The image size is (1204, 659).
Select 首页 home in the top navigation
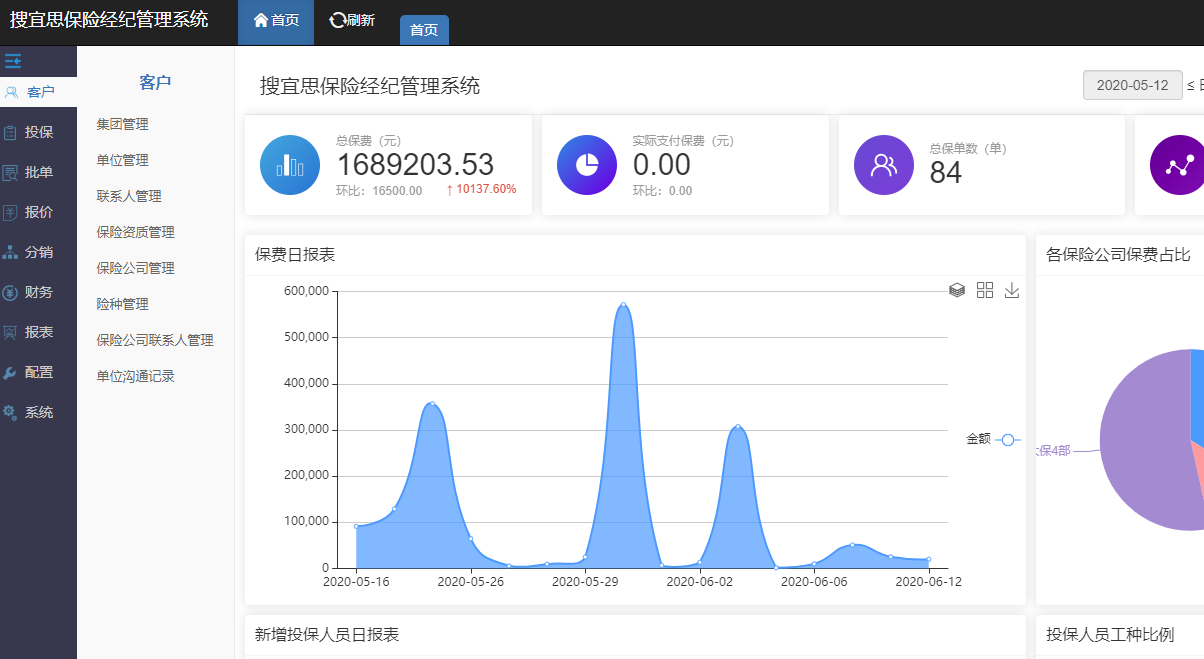[x=276, y=21]
